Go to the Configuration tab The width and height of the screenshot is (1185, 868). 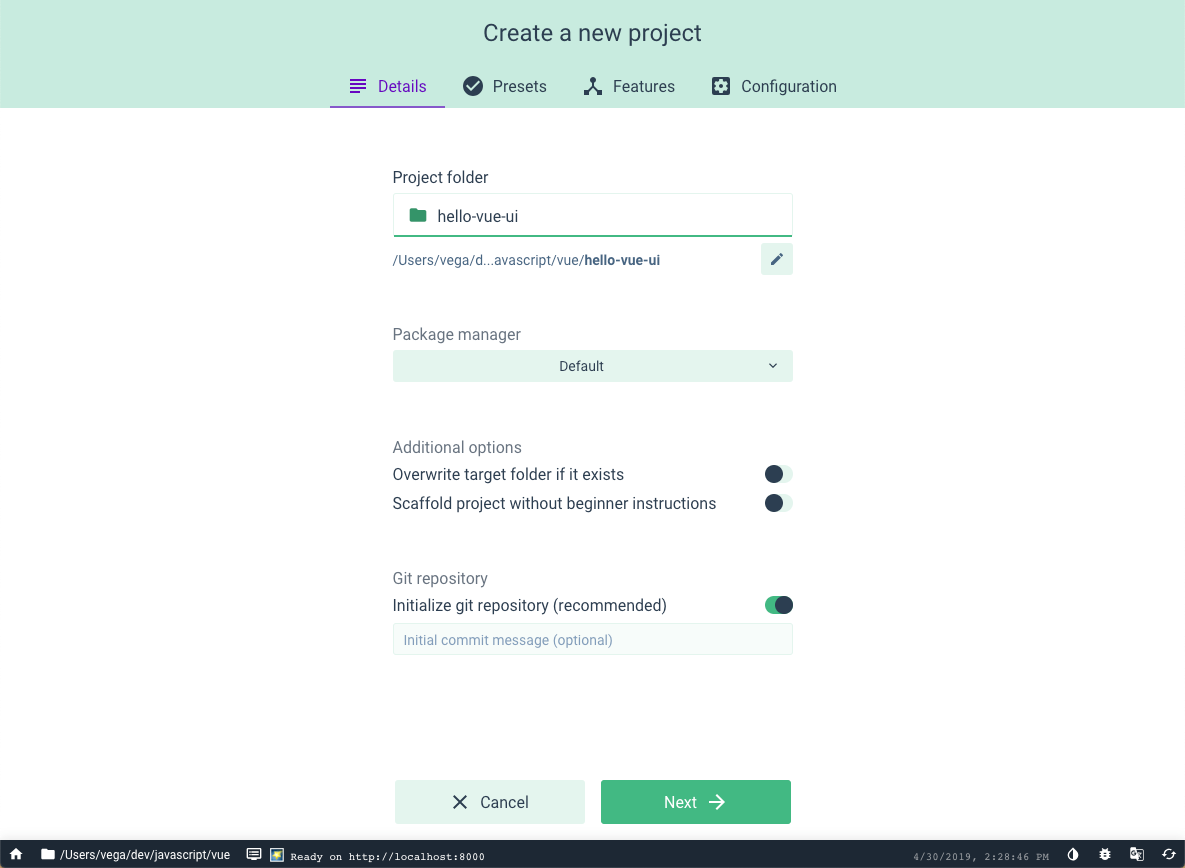click(x=774, y=86)
